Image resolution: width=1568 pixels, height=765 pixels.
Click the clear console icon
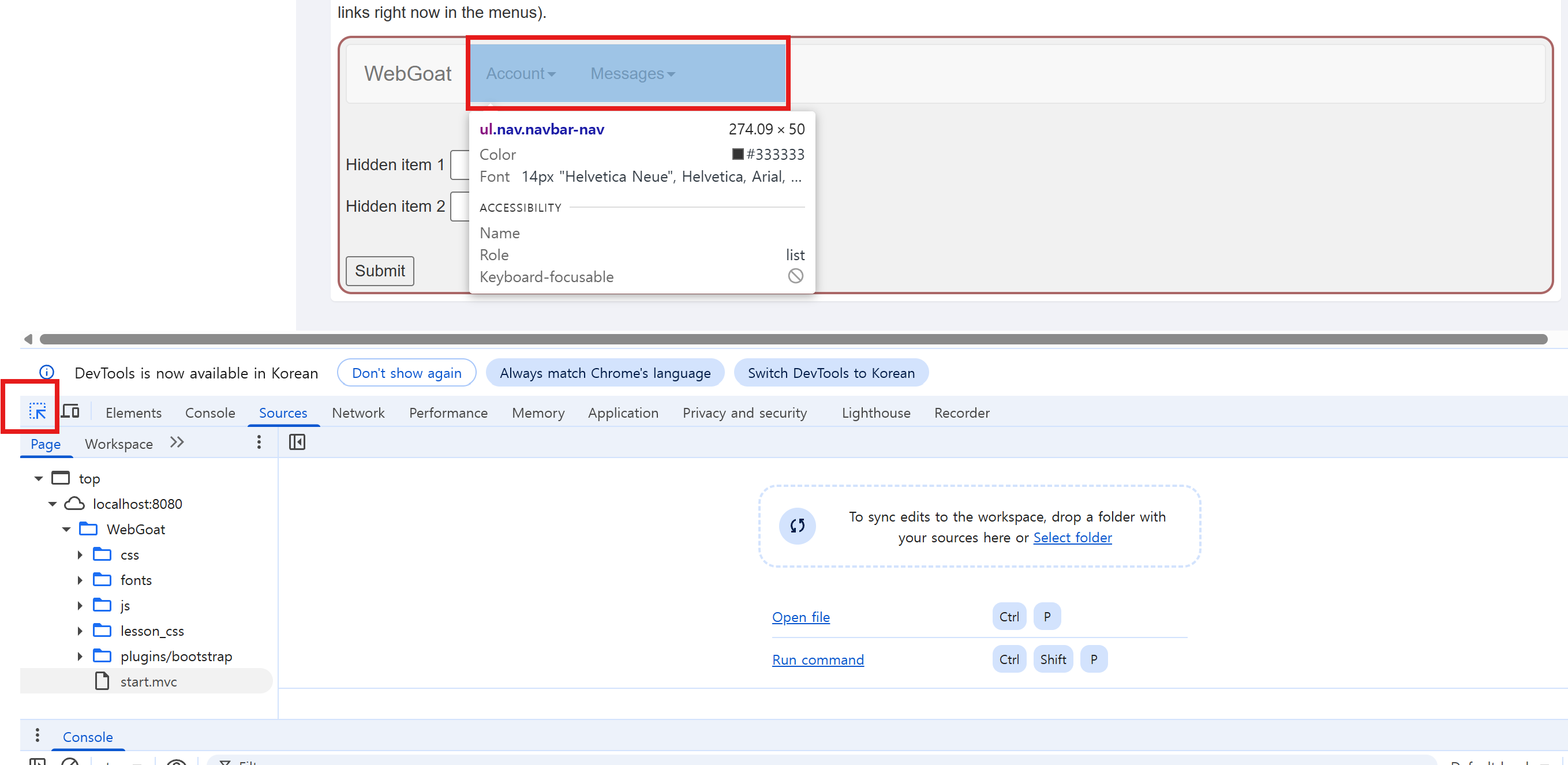point(70,762)
